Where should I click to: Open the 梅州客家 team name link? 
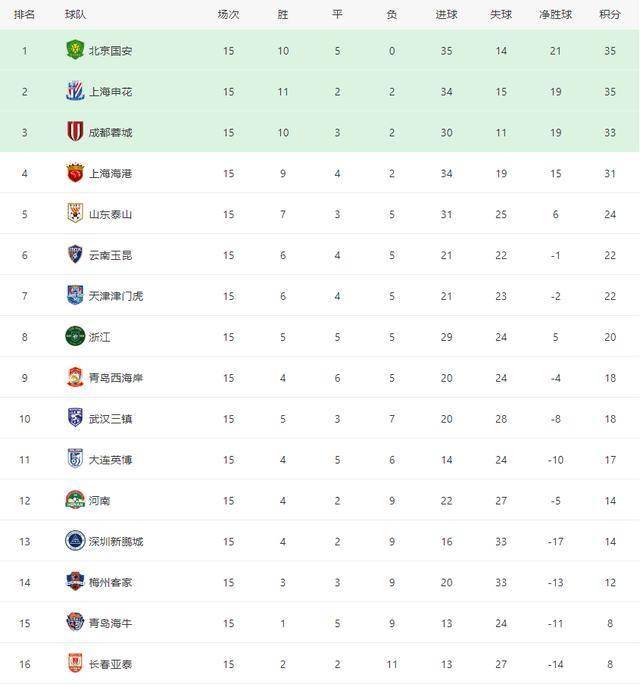tap(110, 582)
